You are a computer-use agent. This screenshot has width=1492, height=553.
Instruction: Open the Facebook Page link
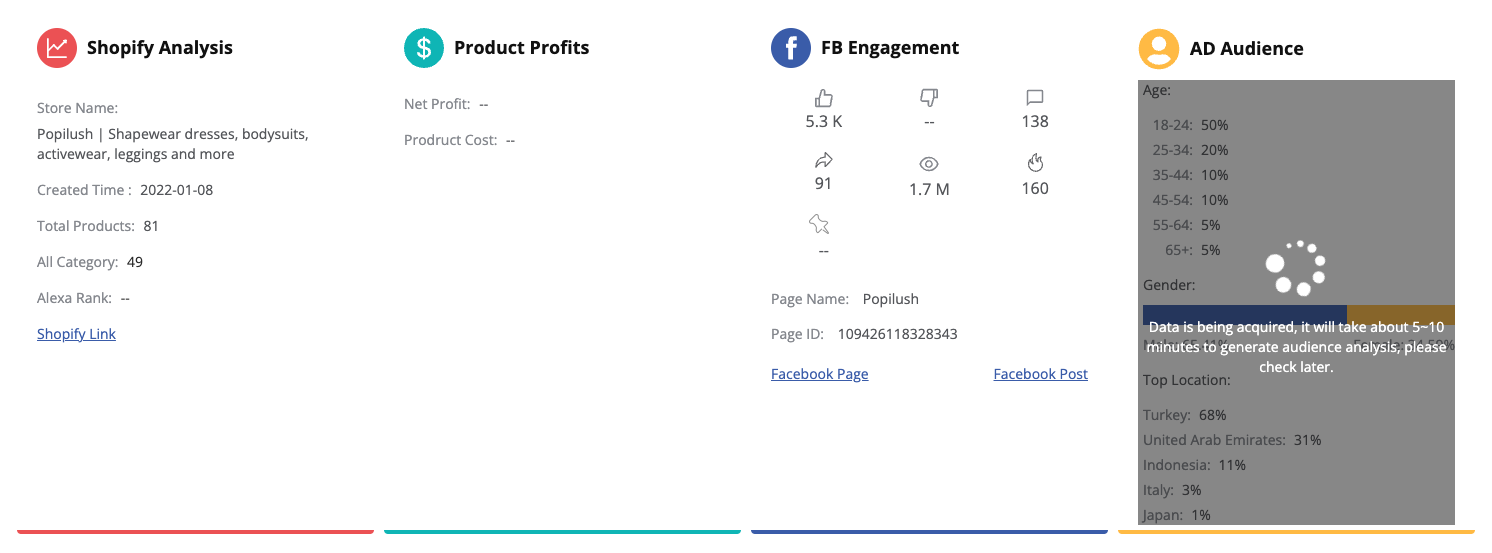[819, 374]
